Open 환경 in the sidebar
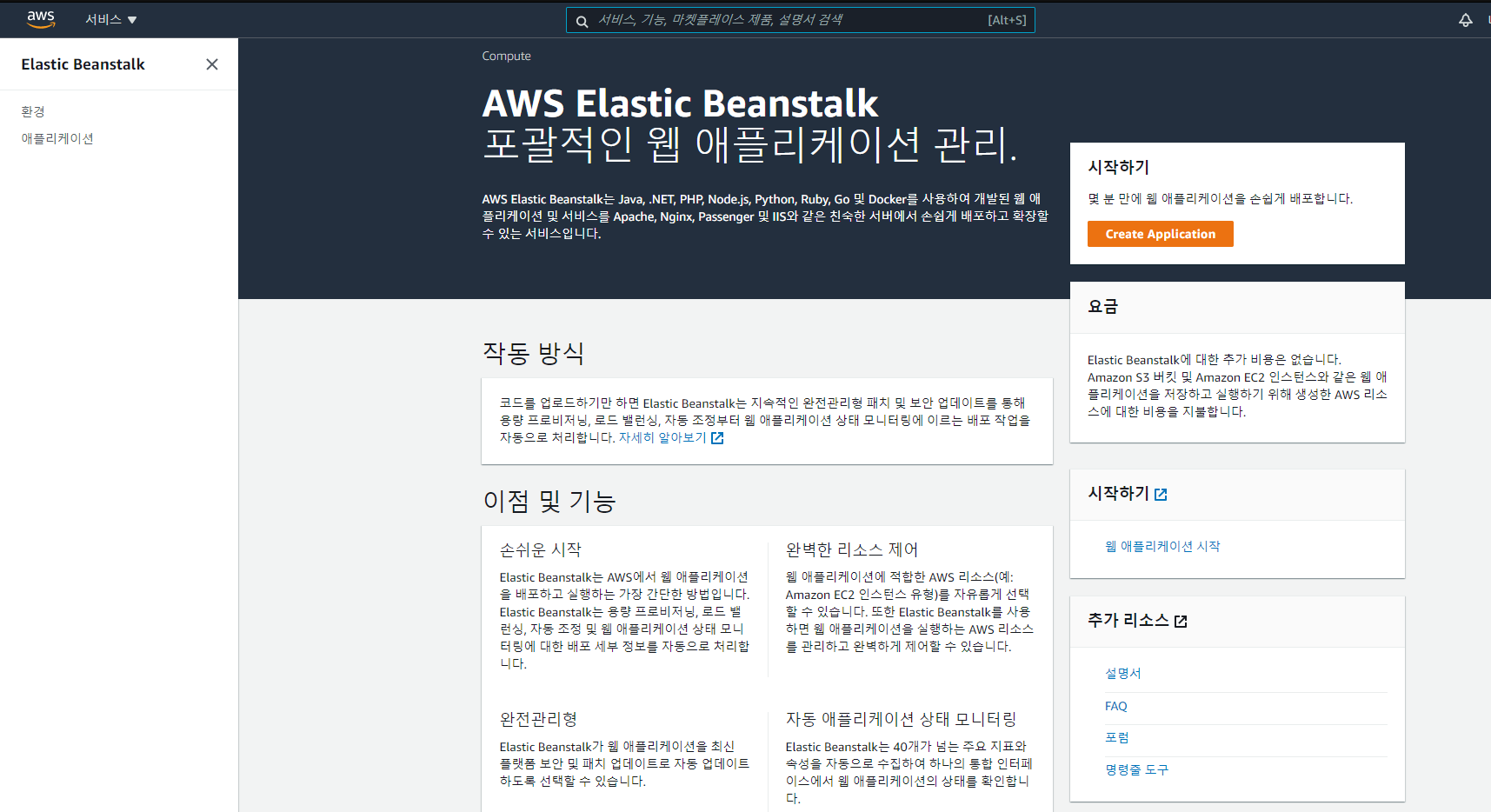1491x812 pixels. coord(33,111)
